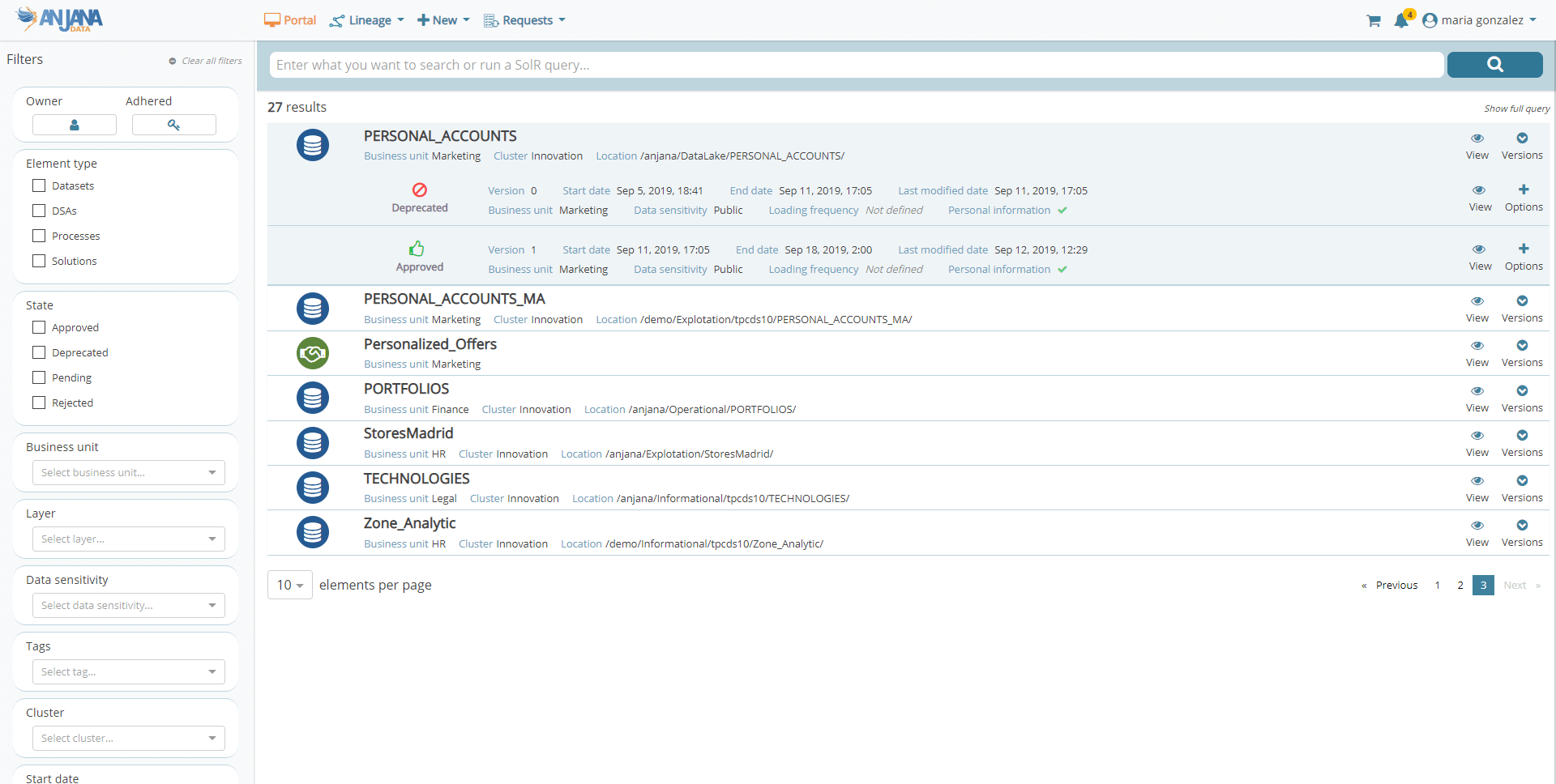Open the notifications bell

(1401, 20)
